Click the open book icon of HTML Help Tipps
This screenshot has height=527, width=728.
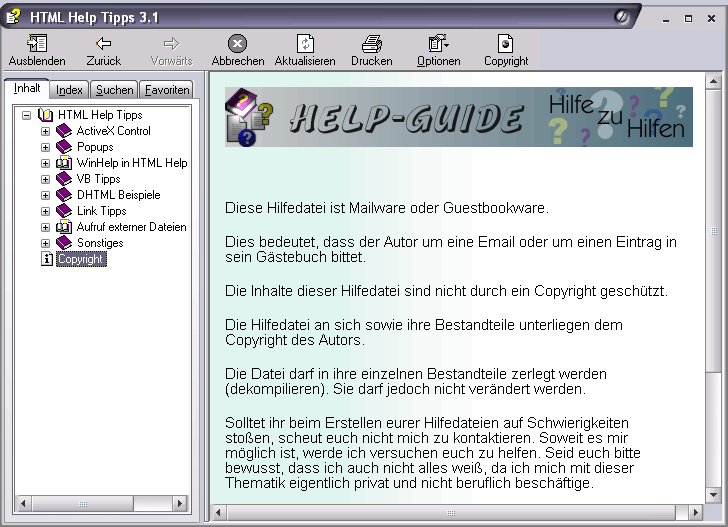tap(46, 114)
